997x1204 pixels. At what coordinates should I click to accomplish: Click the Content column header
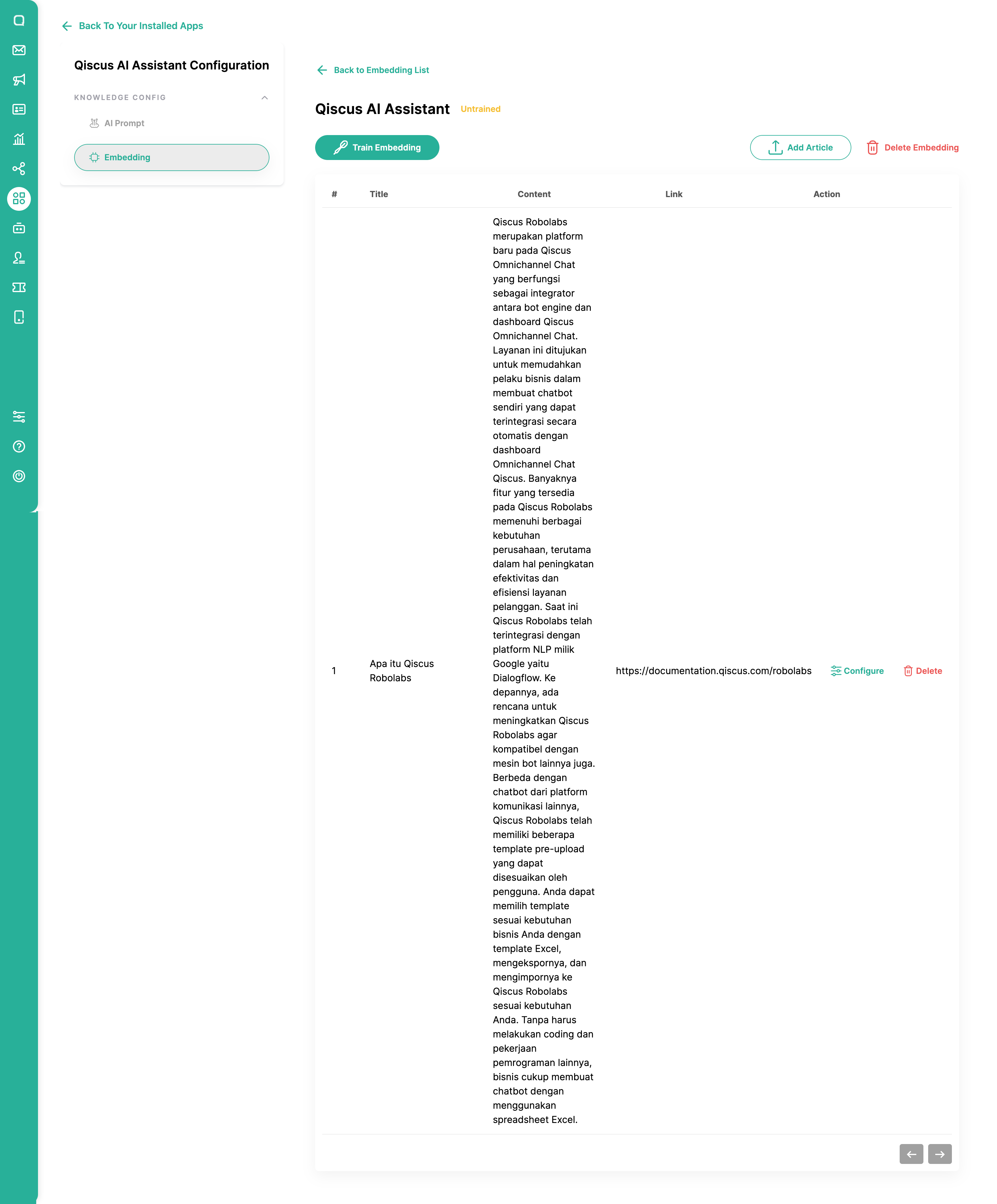[534, 194]
